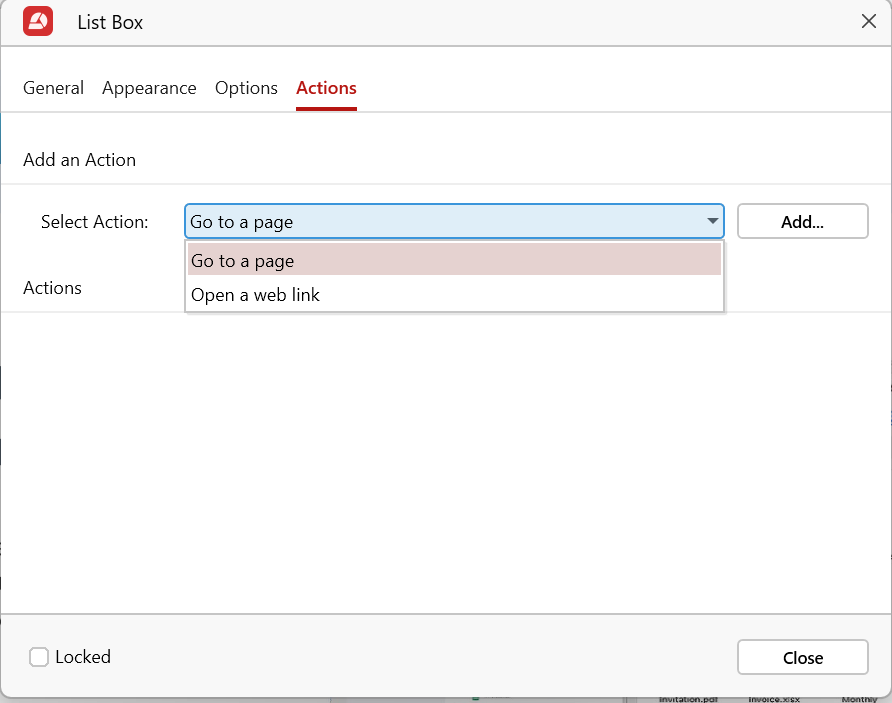Open the Appearance tab

point(149,88)
